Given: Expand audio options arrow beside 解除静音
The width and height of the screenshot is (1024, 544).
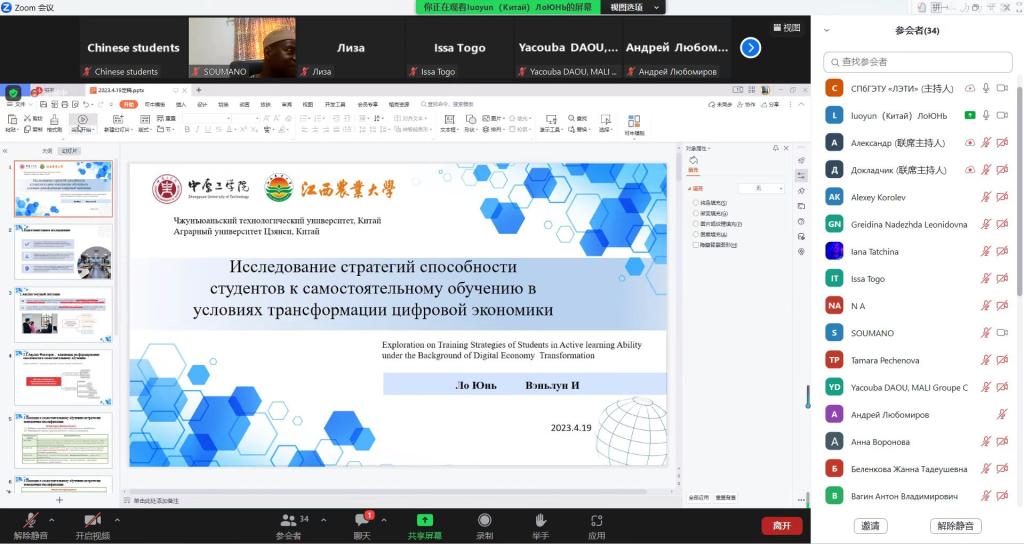Looking at the screenshot, I should point(51,520).
